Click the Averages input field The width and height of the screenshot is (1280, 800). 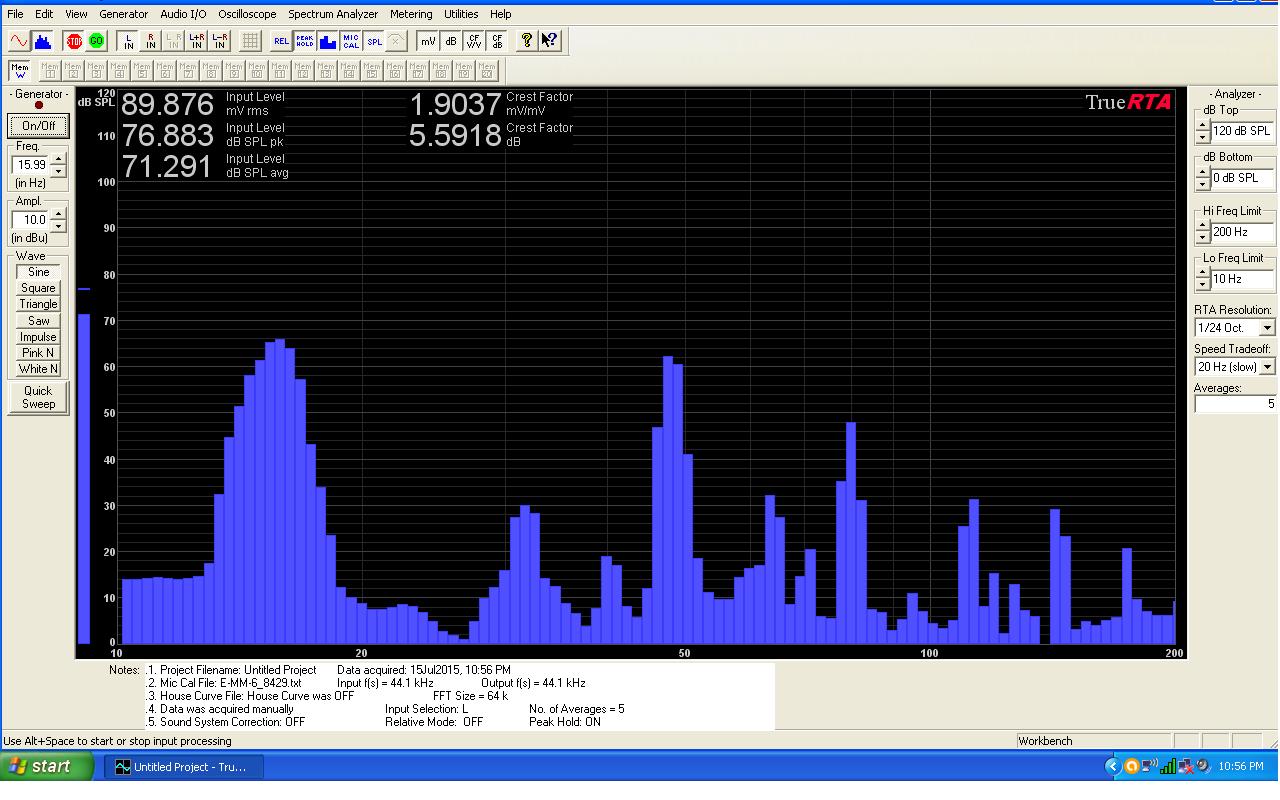click(1235, 404)
